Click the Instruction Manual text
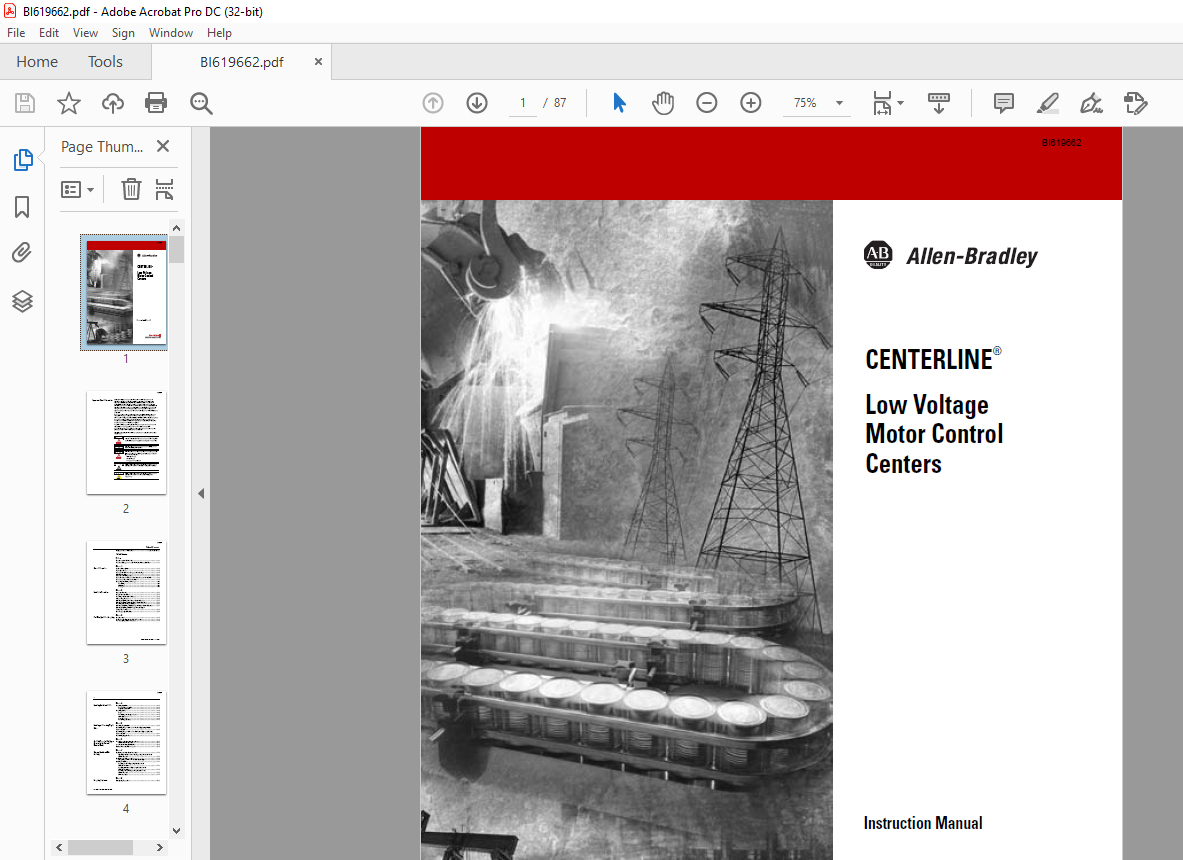 click(923, 823)
